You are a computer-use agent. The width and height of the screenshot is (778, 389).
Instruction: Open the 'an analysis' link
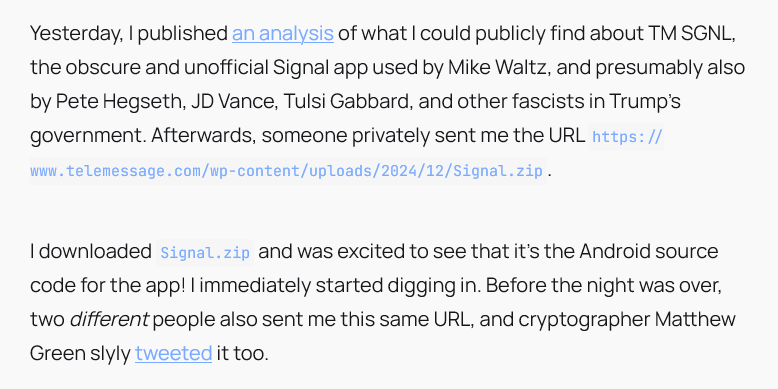point(283,34)
